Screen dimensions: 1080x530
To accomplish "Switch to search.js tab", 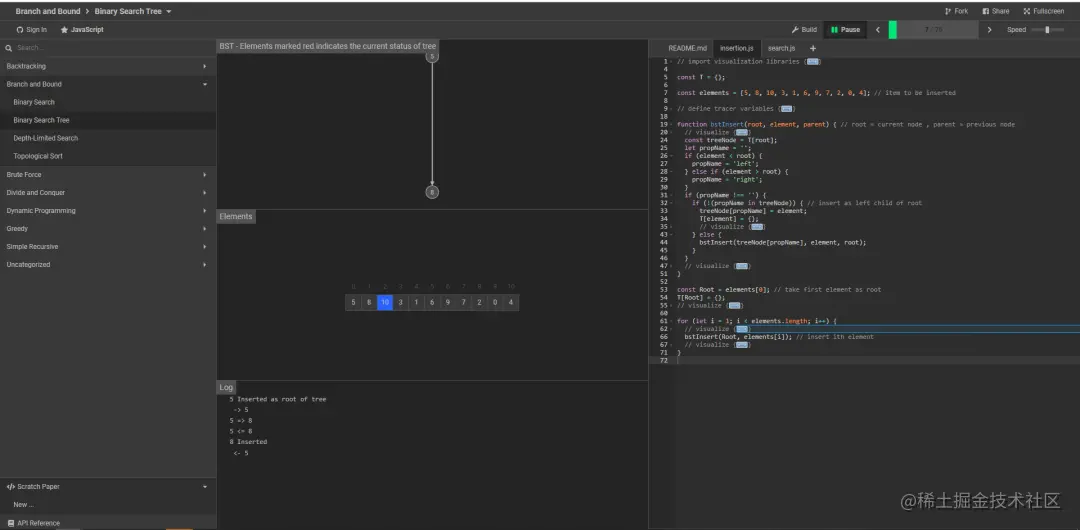I will point(781,48).
